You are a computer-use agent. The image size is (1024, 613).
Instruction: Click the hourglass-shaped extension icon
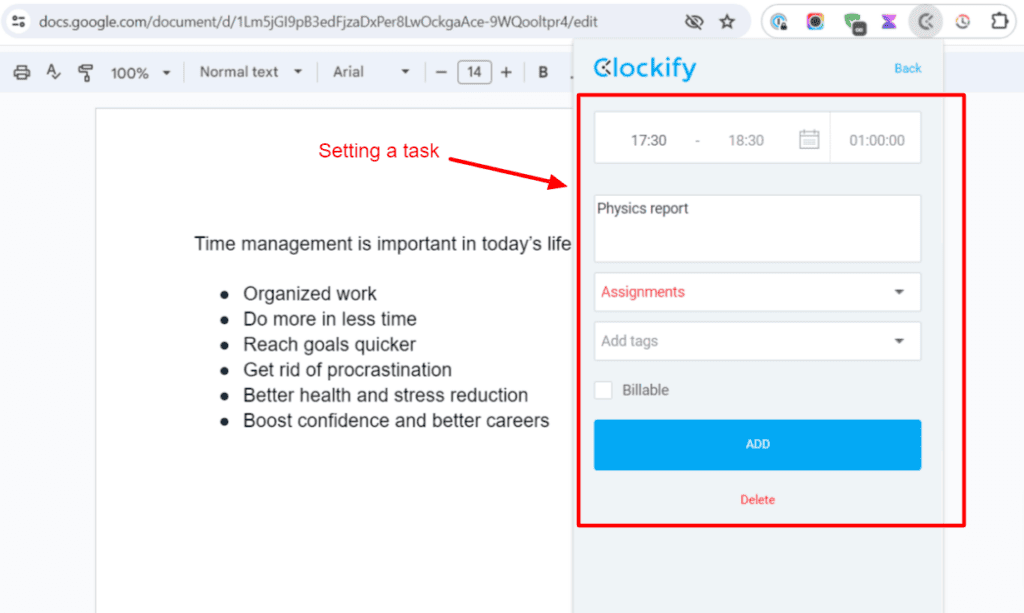click(x=889, y=21)
